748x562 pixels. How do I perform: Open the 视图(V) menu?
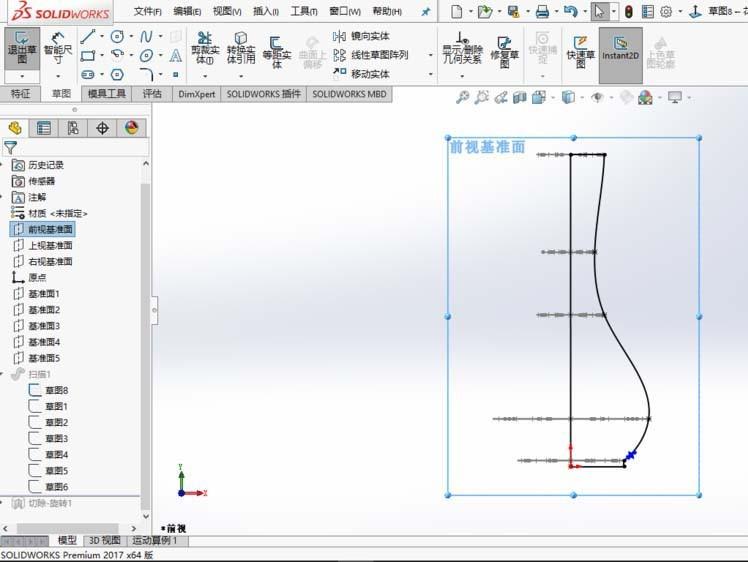pyautogui.click(x=227, y=11)
